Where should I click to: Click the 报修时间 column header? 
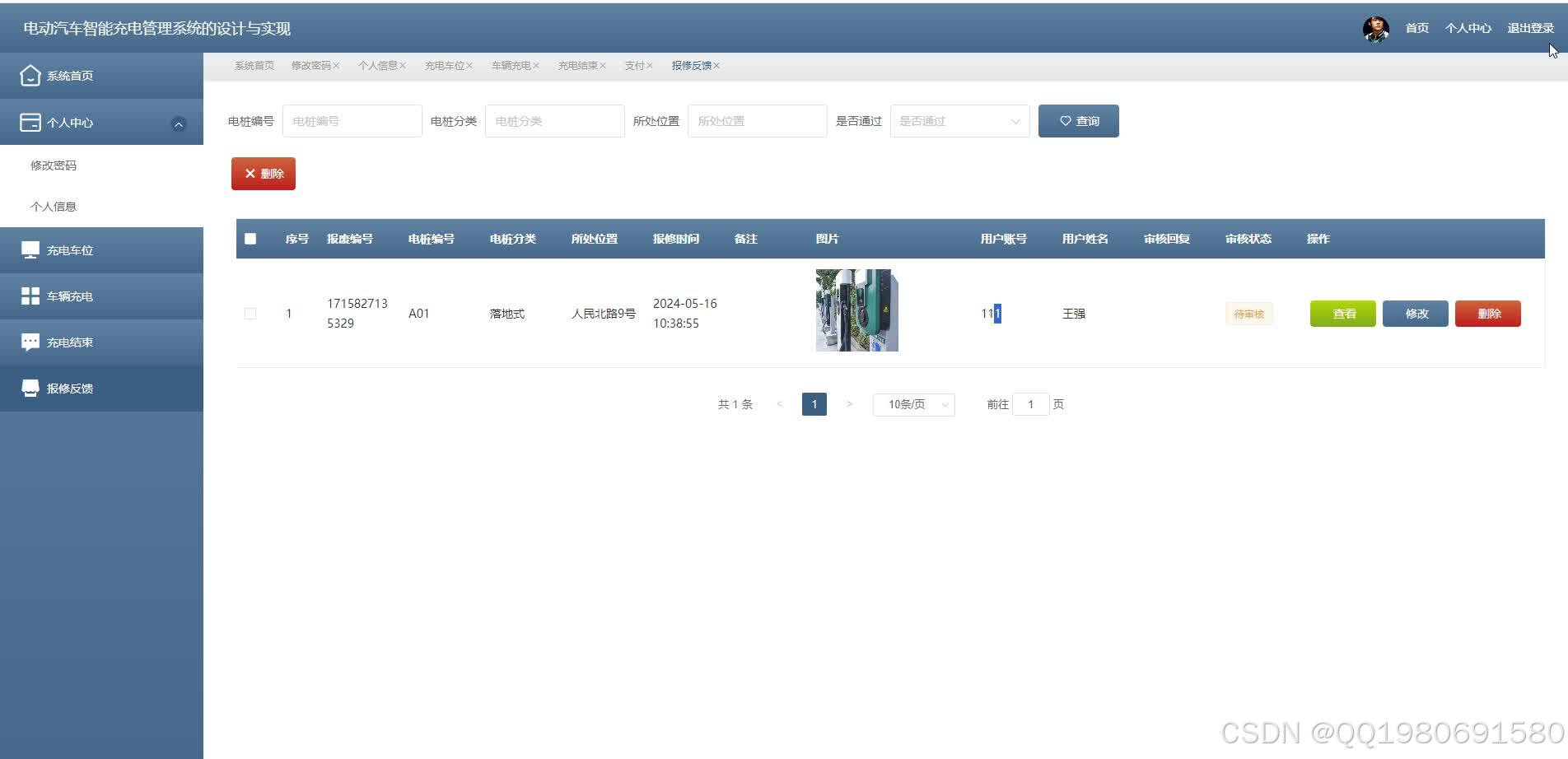point(676,239)
